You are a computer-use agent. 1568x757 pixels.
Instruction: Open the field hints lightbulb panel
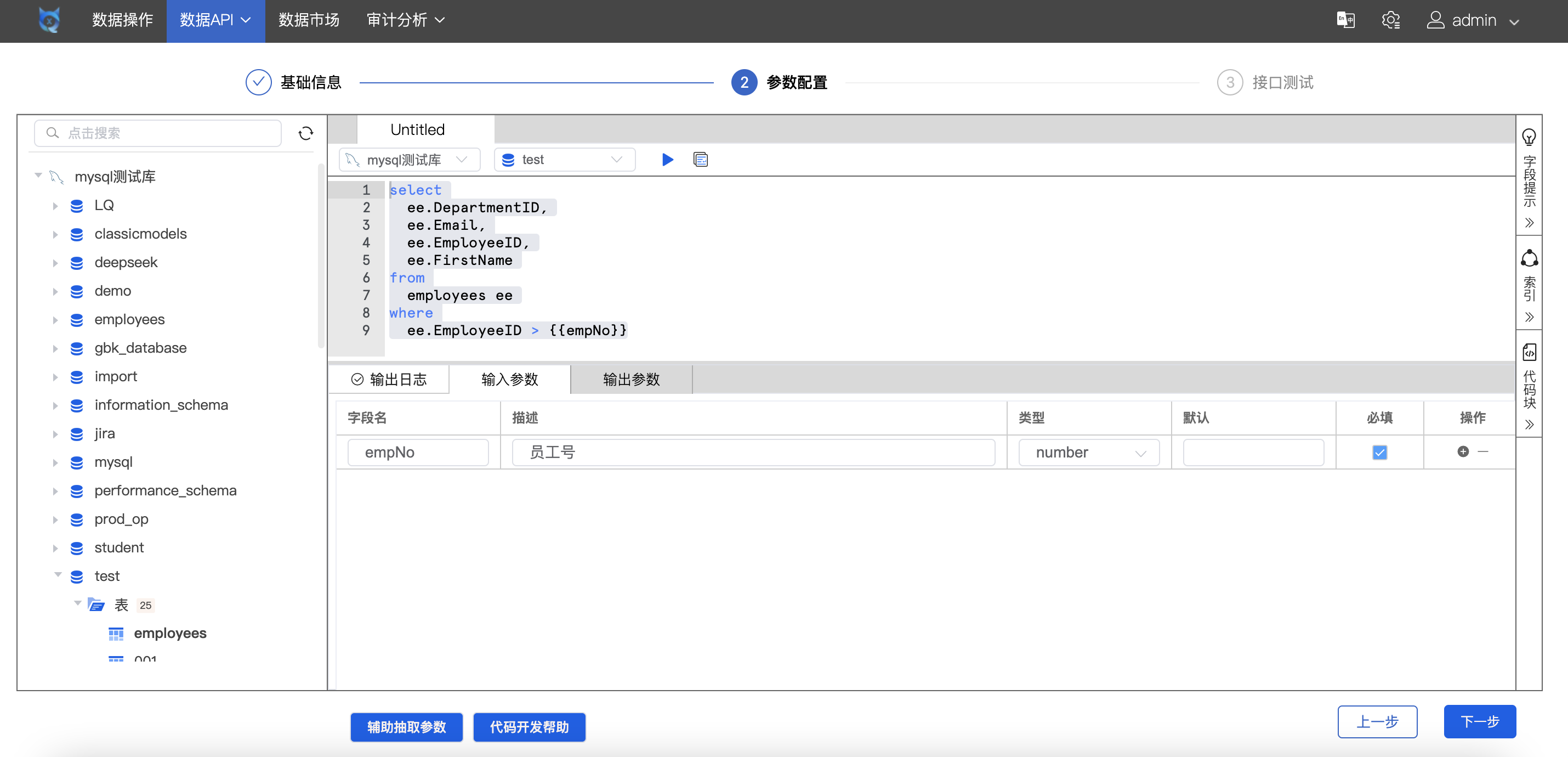[x=1529, y=137]
